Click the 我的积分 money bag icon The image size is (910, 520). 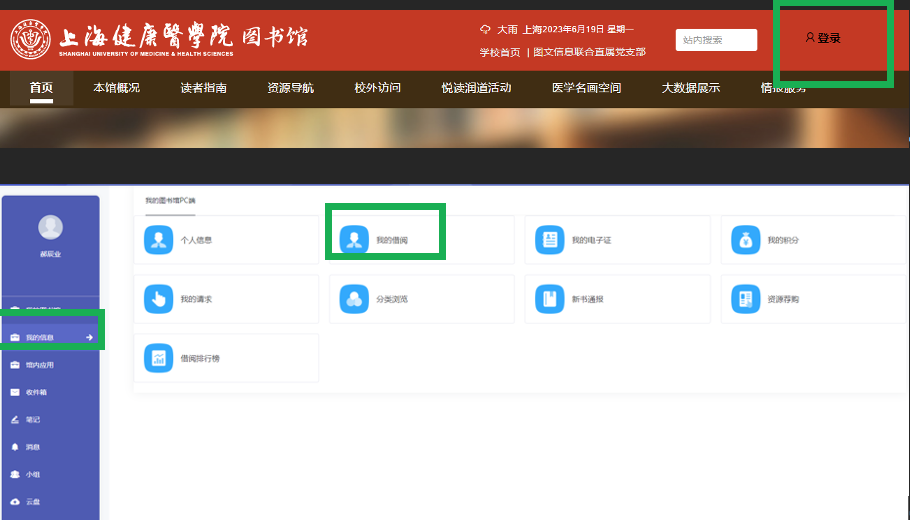point(745,240)
